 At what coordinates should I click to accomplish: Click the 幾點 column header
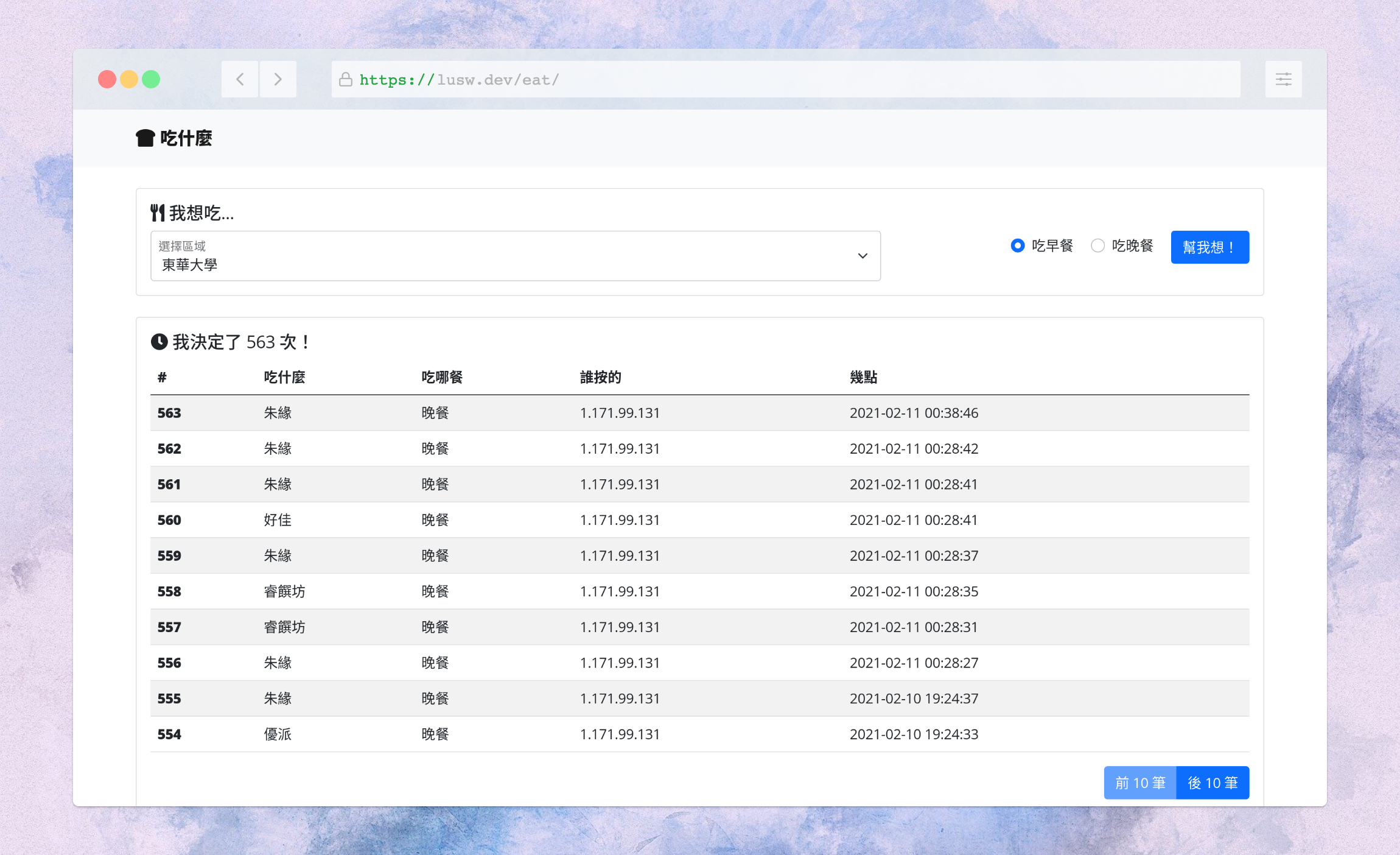tap(863, 377)
